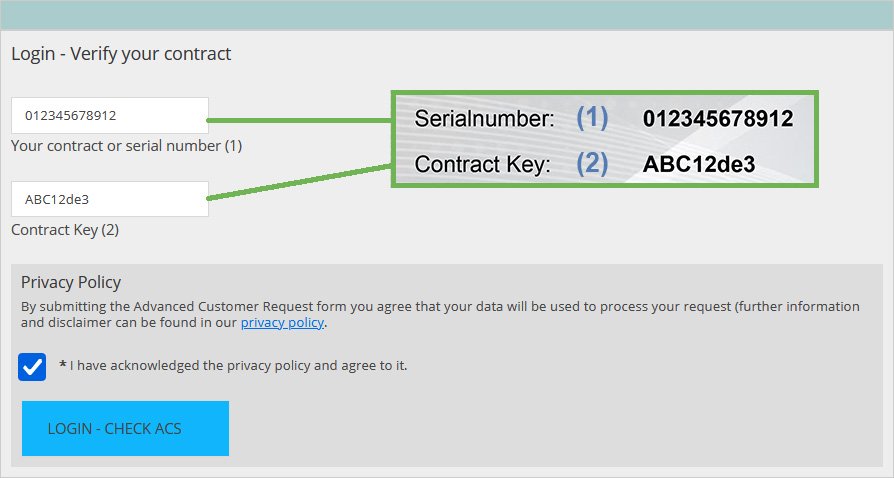Viewport: 894px width, 478px height.
Task: Click the "Serialnumber:" label in the green callout
Action: pos(484,120)
